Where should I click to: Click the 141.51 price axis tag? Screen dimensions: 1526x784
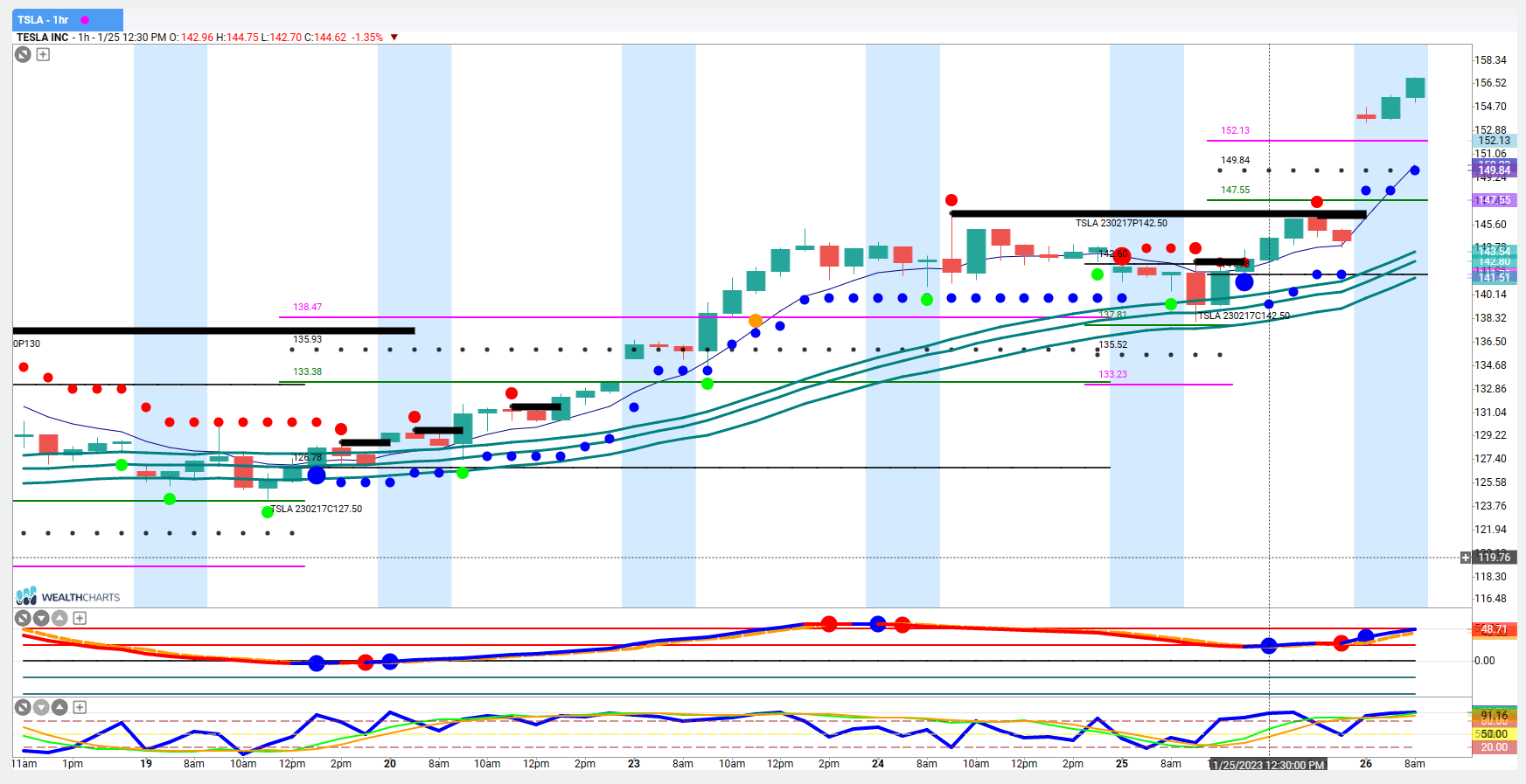[x=1495, y=278]
